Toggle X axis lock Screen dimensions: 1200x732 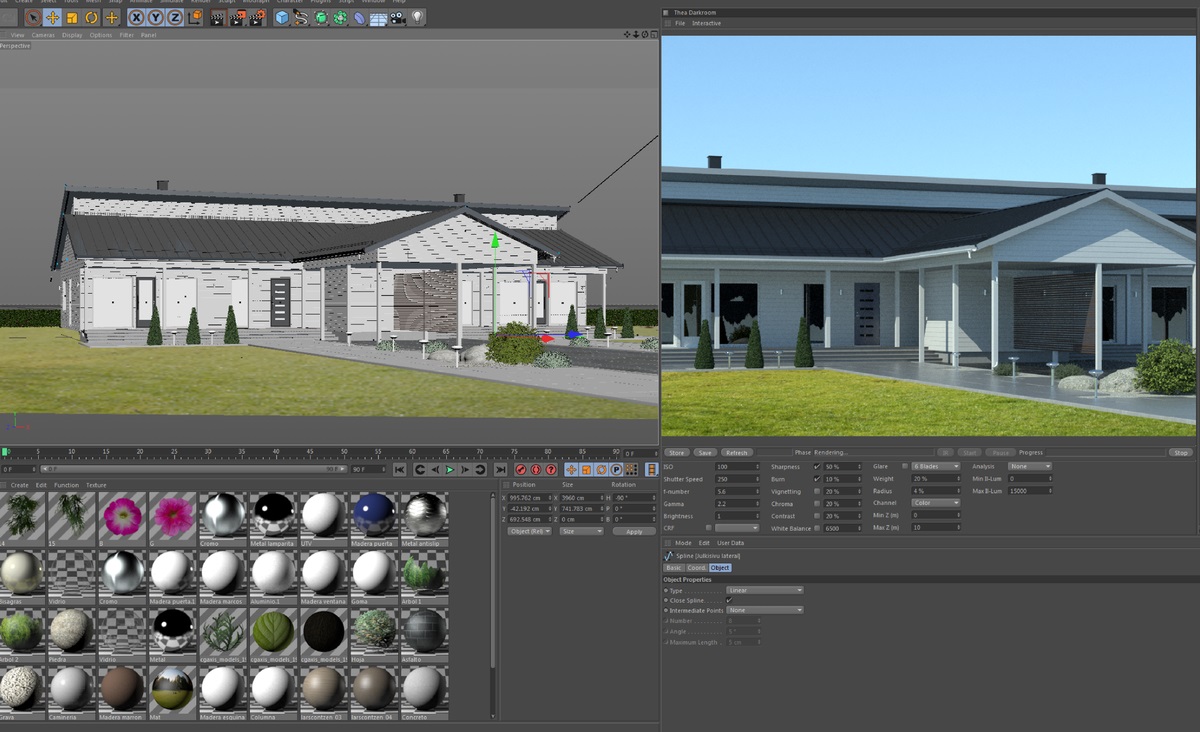tap(137, 17)
